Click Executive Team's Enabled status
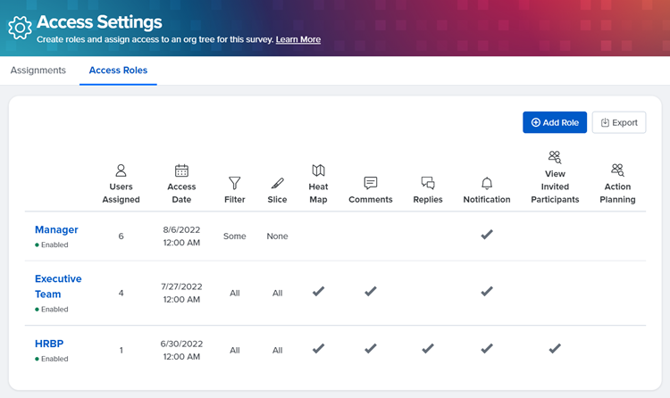The height and width of the screenshot is (398, 670). [x=51, y=309]
